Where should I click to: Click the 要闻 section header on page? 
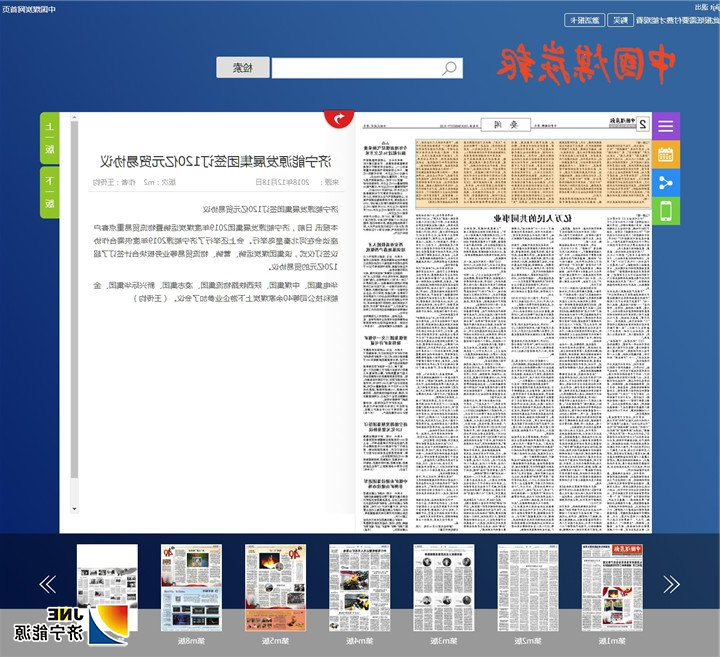(x=506, y=124)
